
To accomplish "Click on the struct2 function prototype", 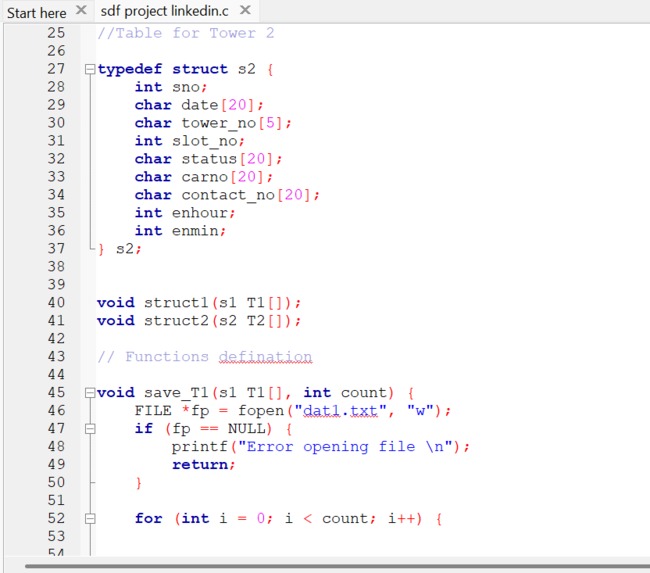I will pos(199,321).
